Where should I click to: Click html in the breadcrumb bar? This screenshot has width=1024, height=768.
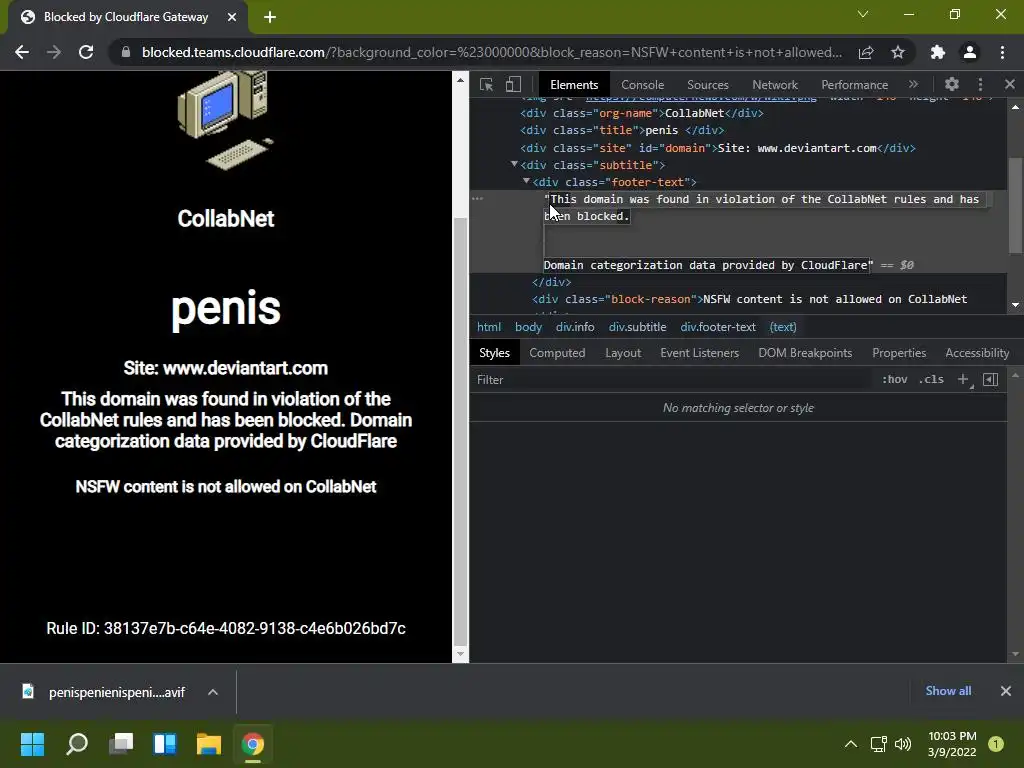tap(488, 327)
